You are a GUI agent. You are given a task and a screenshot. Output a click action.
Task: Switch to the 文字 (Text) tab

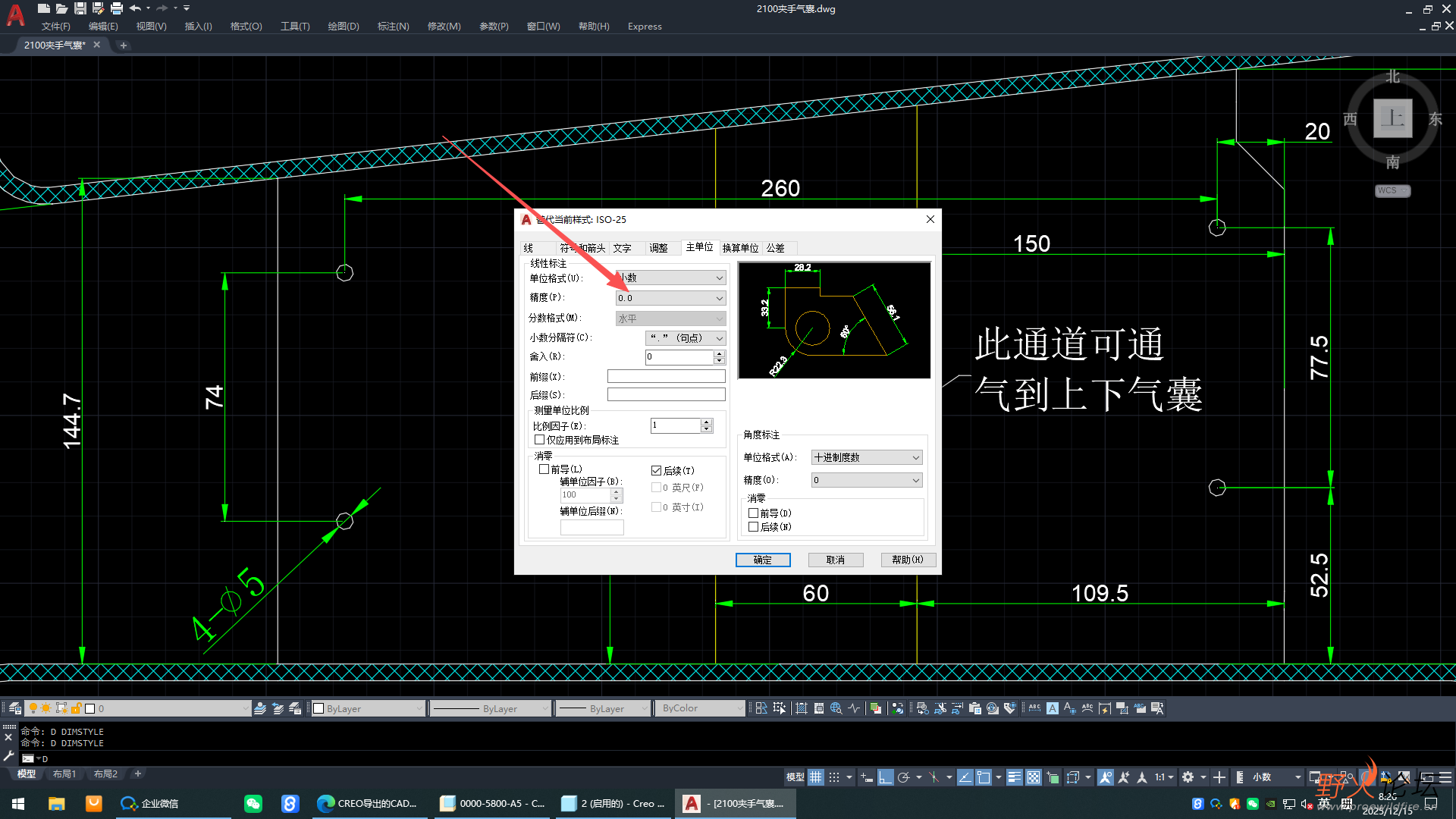coord(622,248)
